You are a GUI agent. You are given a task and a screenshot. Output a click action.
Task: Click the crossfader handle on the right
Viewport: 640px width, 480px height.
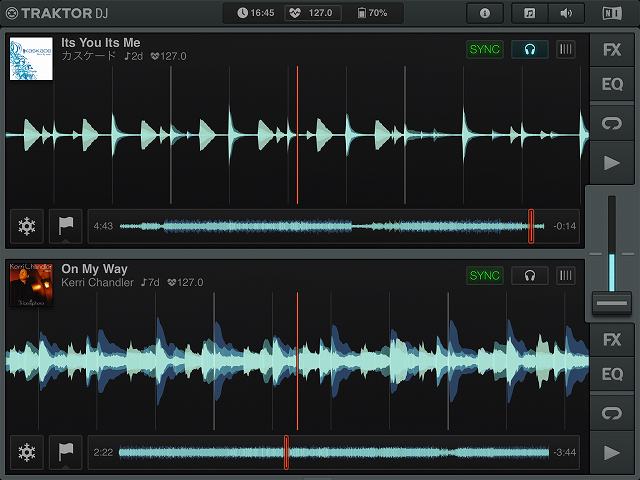coord(612,303)
